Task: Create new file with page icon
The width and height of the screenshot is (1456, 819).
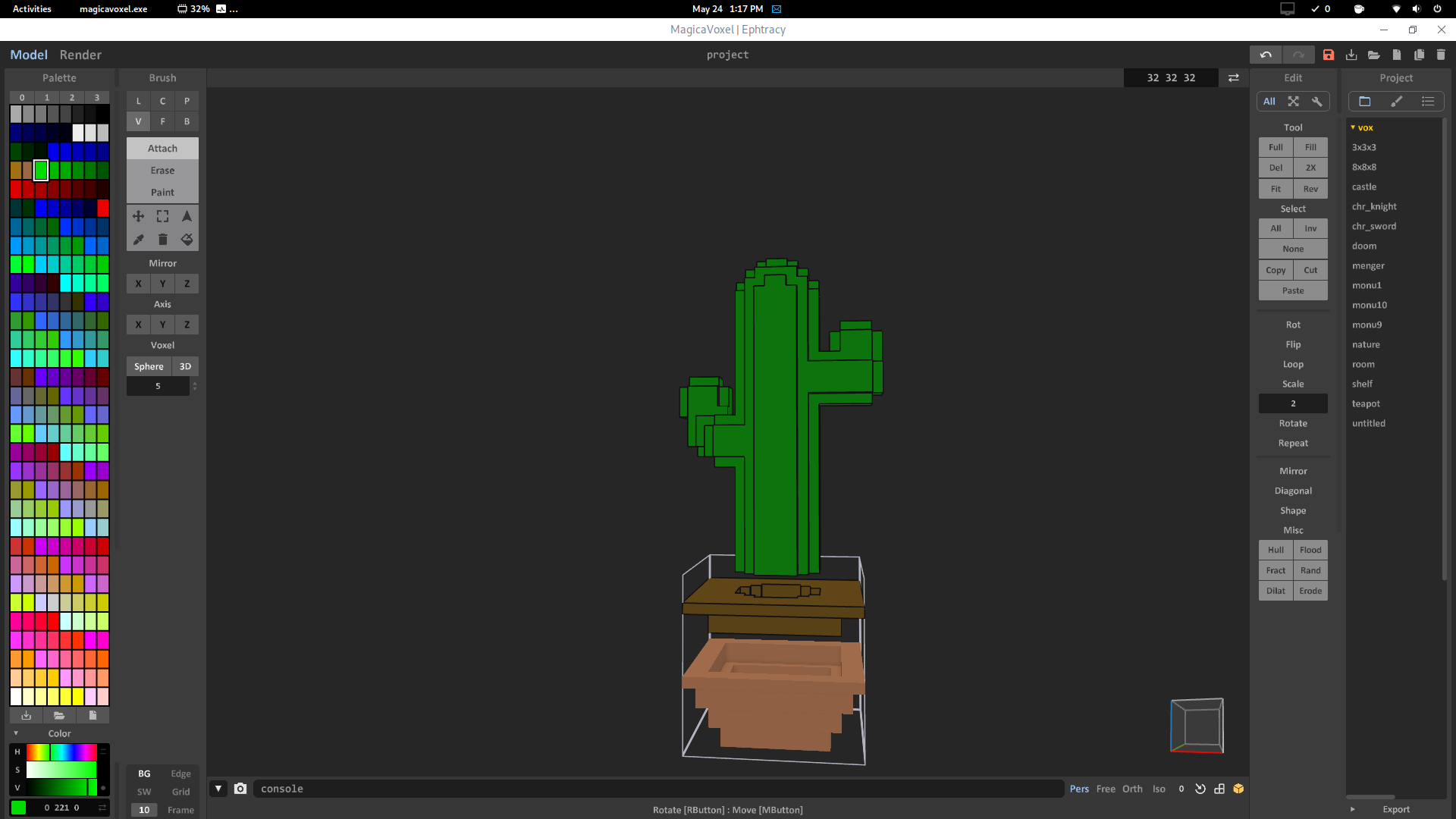Action: [x=1396, y=55]
